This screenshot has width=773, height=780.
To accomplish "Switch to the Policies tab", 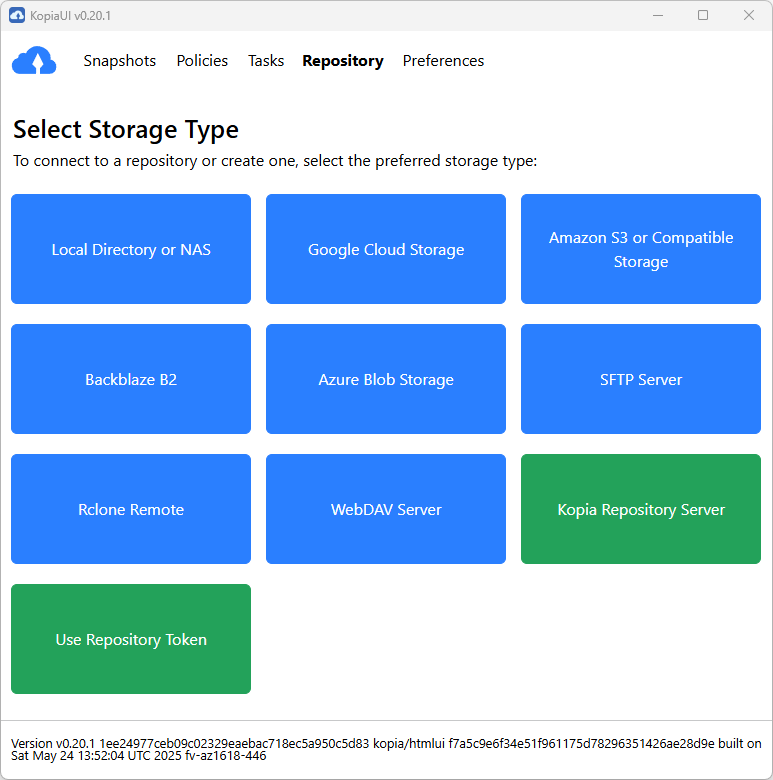I will click(x=202, y=61).
